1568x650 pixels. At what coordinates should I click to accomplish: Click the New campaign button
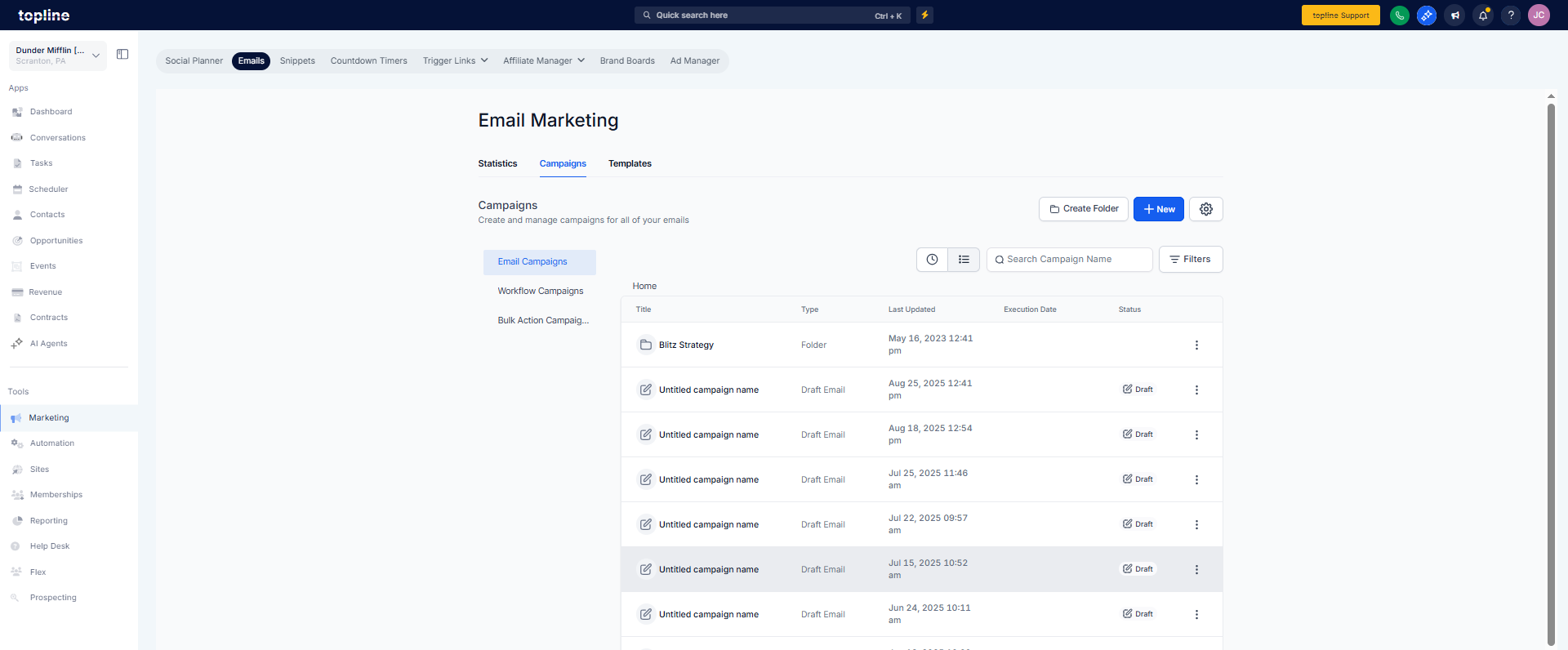[1158, 209]
